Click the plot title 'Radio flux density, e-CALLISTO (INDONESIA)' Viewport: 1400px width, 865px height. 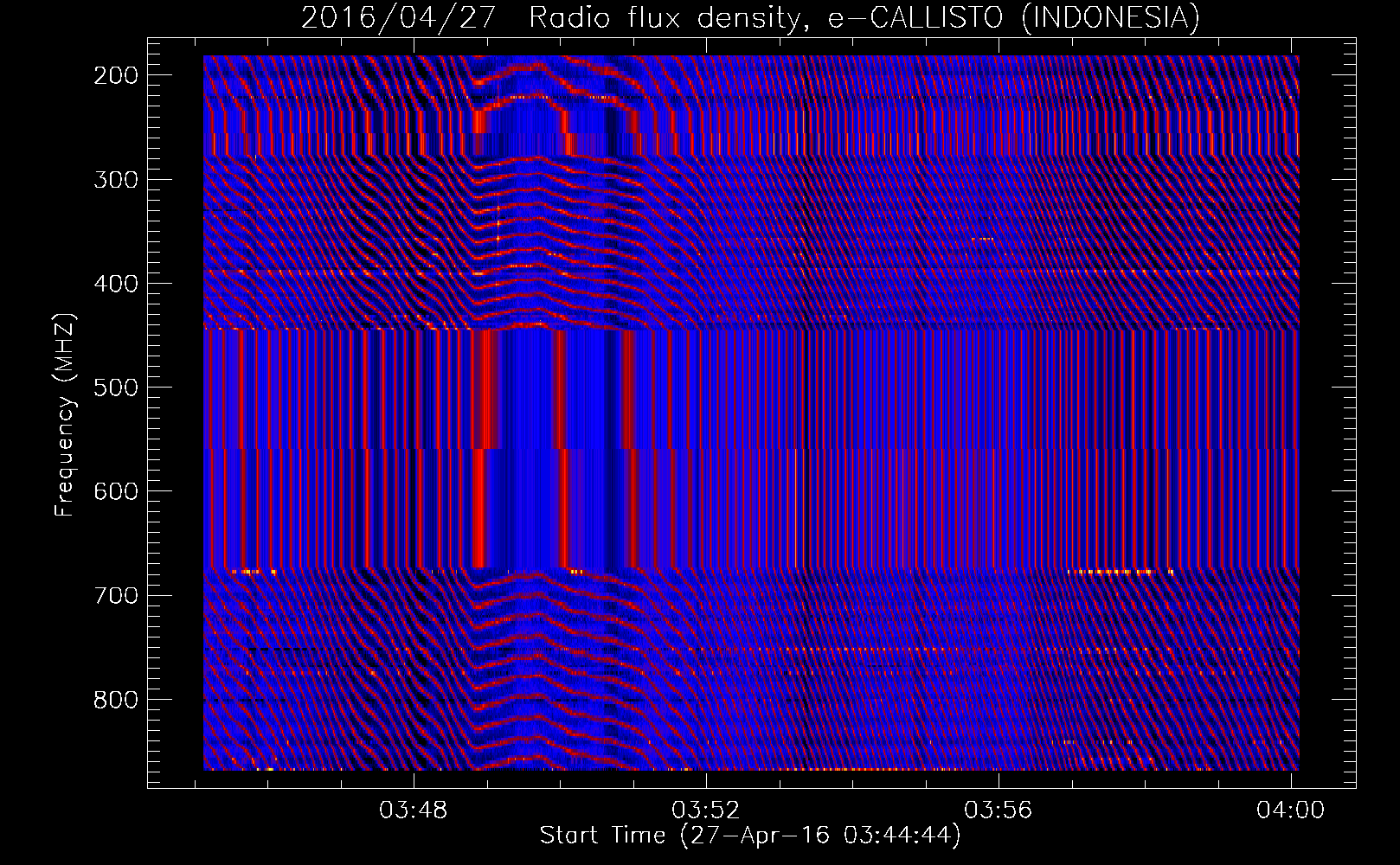coord(864,17)
